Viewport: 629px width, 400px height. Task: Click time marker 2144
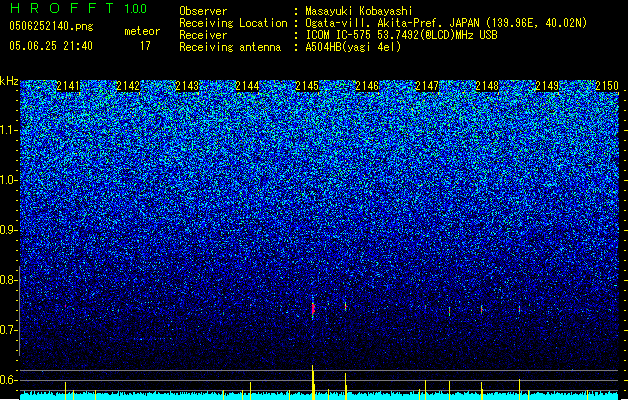tap(248, 85)
